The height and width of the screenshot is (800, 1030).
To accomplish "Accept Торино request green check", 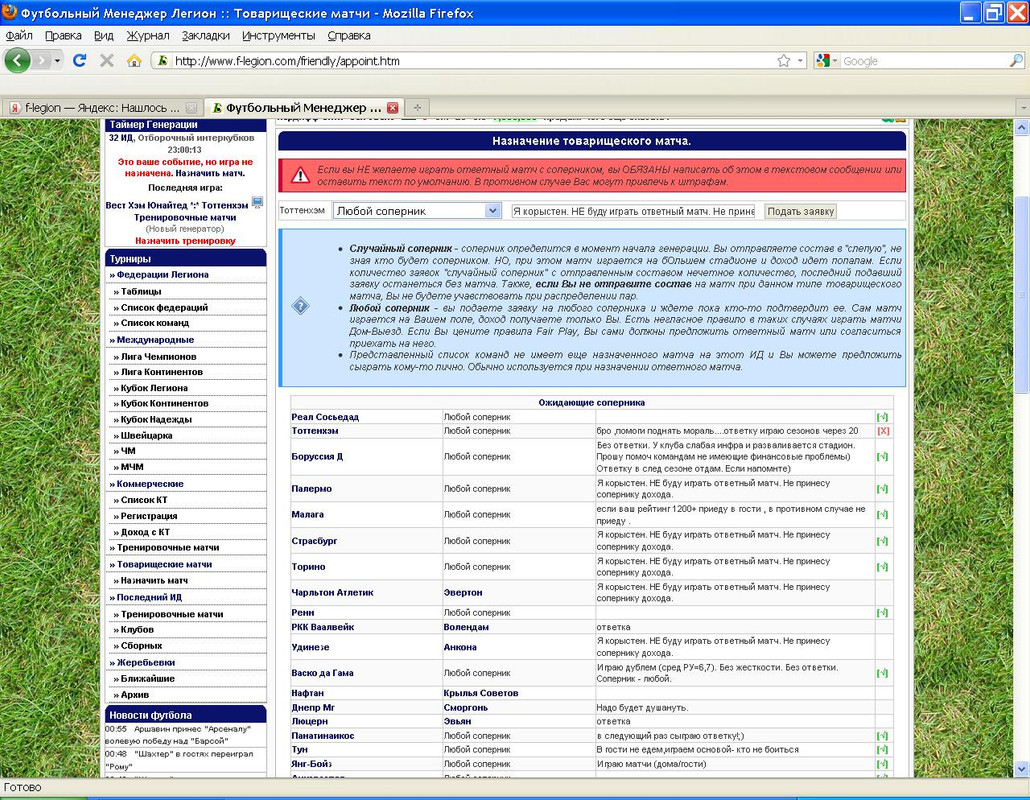I will [882, 566].
